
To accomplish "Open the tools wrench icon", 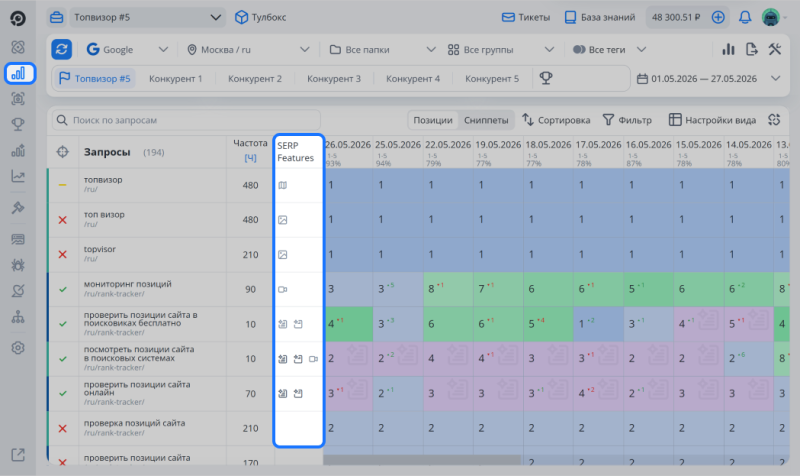I will pyautogui.click(x=775, y=49).
